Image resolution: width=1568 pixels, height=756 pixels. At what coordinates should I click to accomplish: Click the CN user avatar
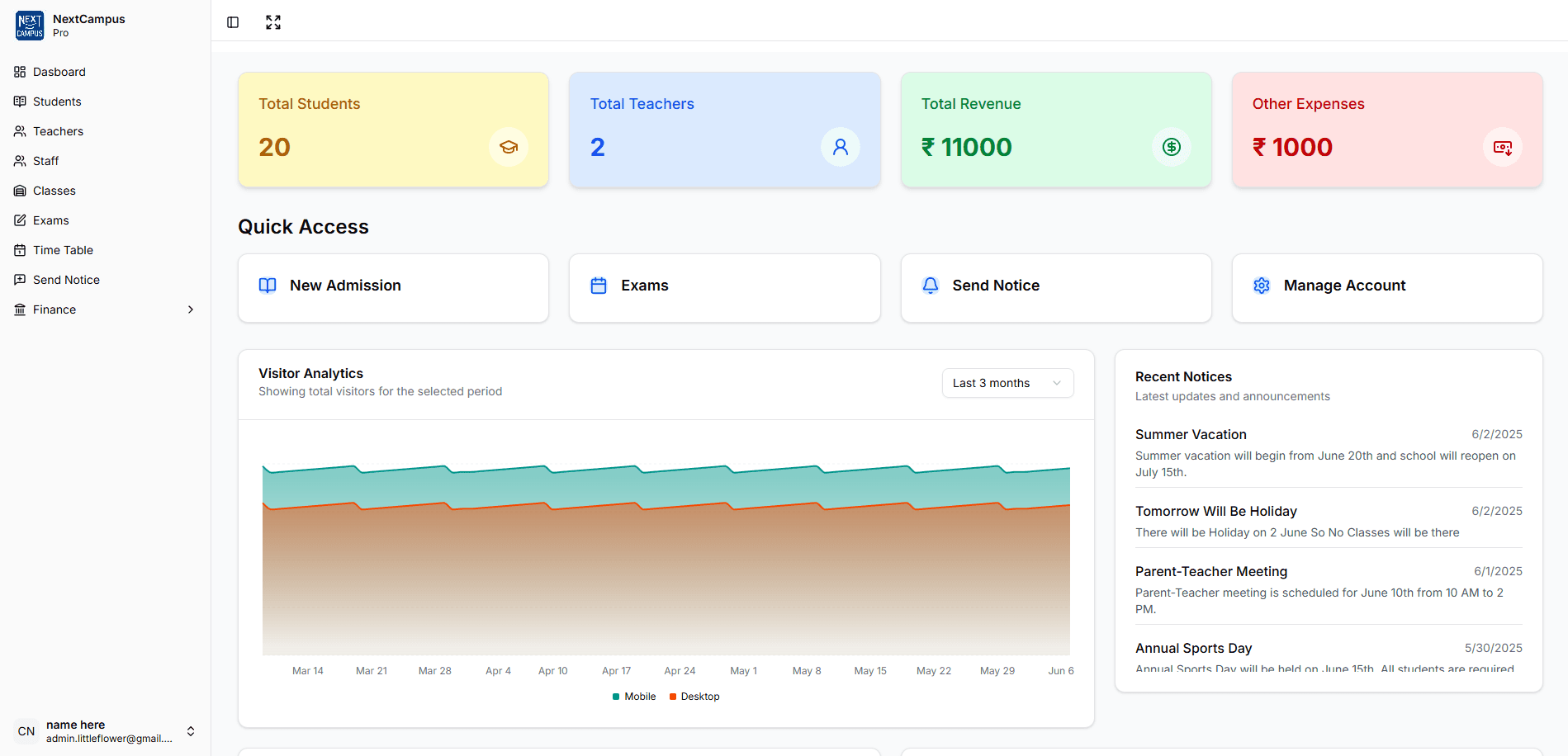point(26,731)
